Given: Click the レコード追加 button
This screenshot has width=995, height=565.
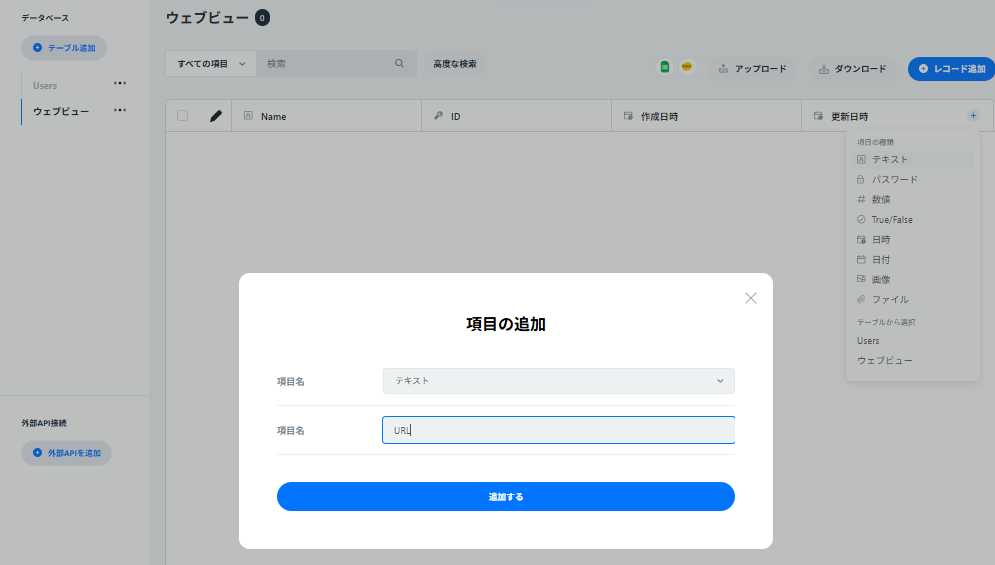Looking at the screenshot, I should pos(952,69).
